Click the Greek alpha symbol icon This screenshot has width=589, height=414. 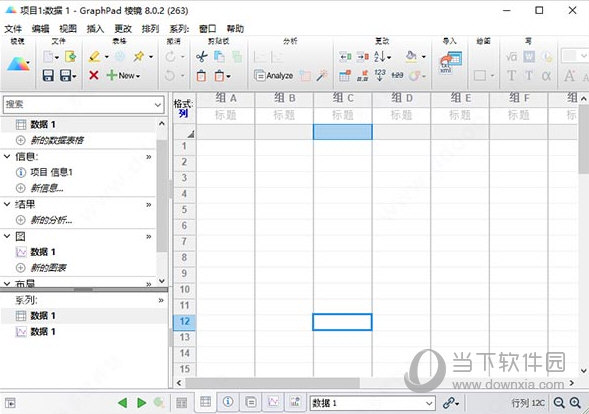(547, 76)
